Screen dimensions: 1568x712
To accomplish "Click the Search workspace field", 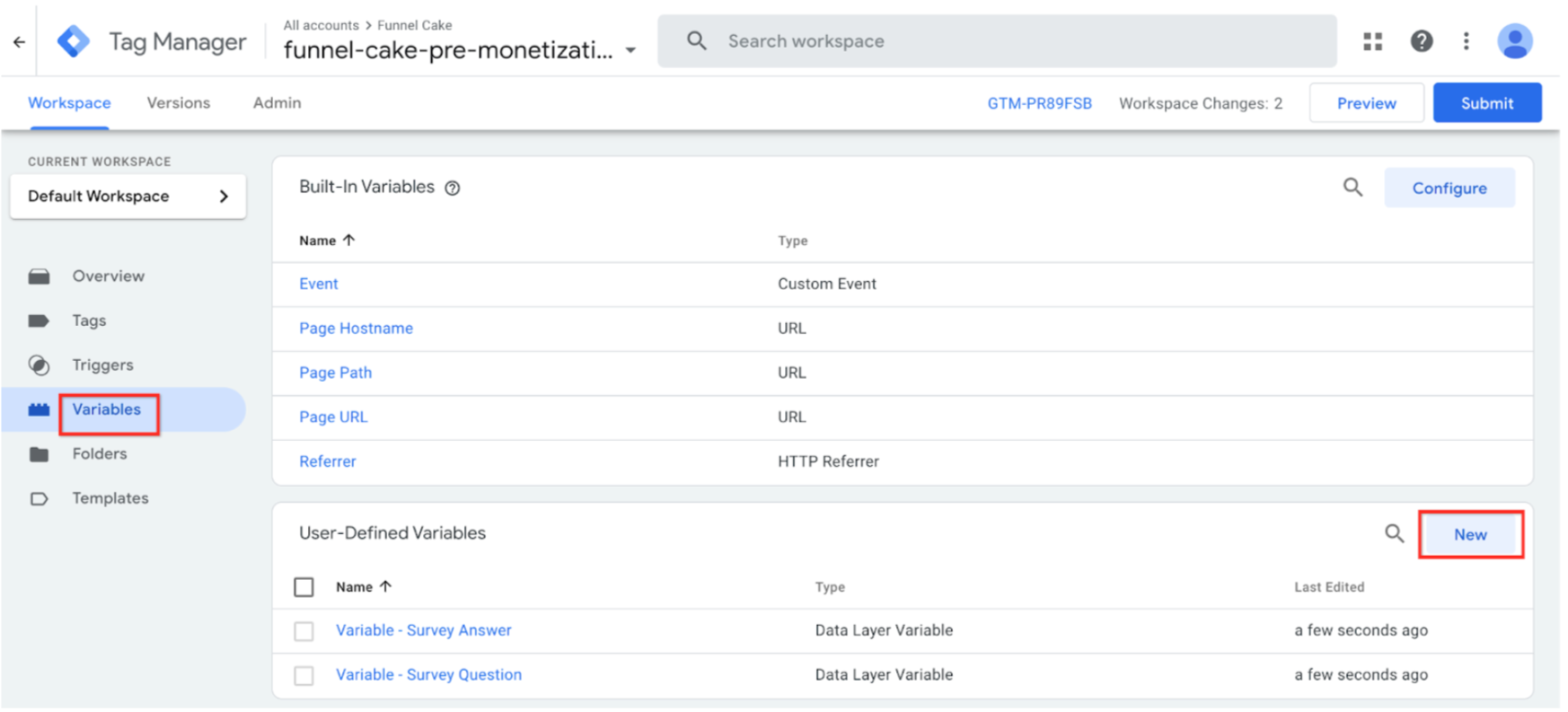I will pos(997,41).
